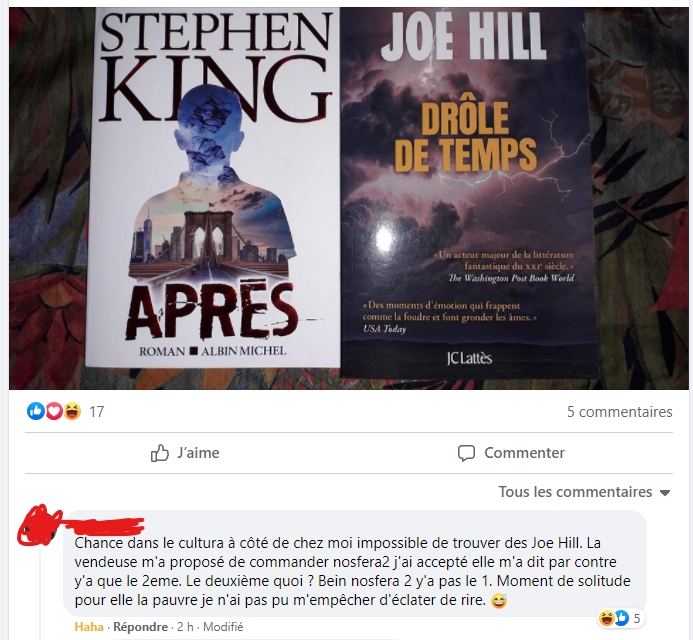Open the Tous les commentaires sort menu

(584, 492)
